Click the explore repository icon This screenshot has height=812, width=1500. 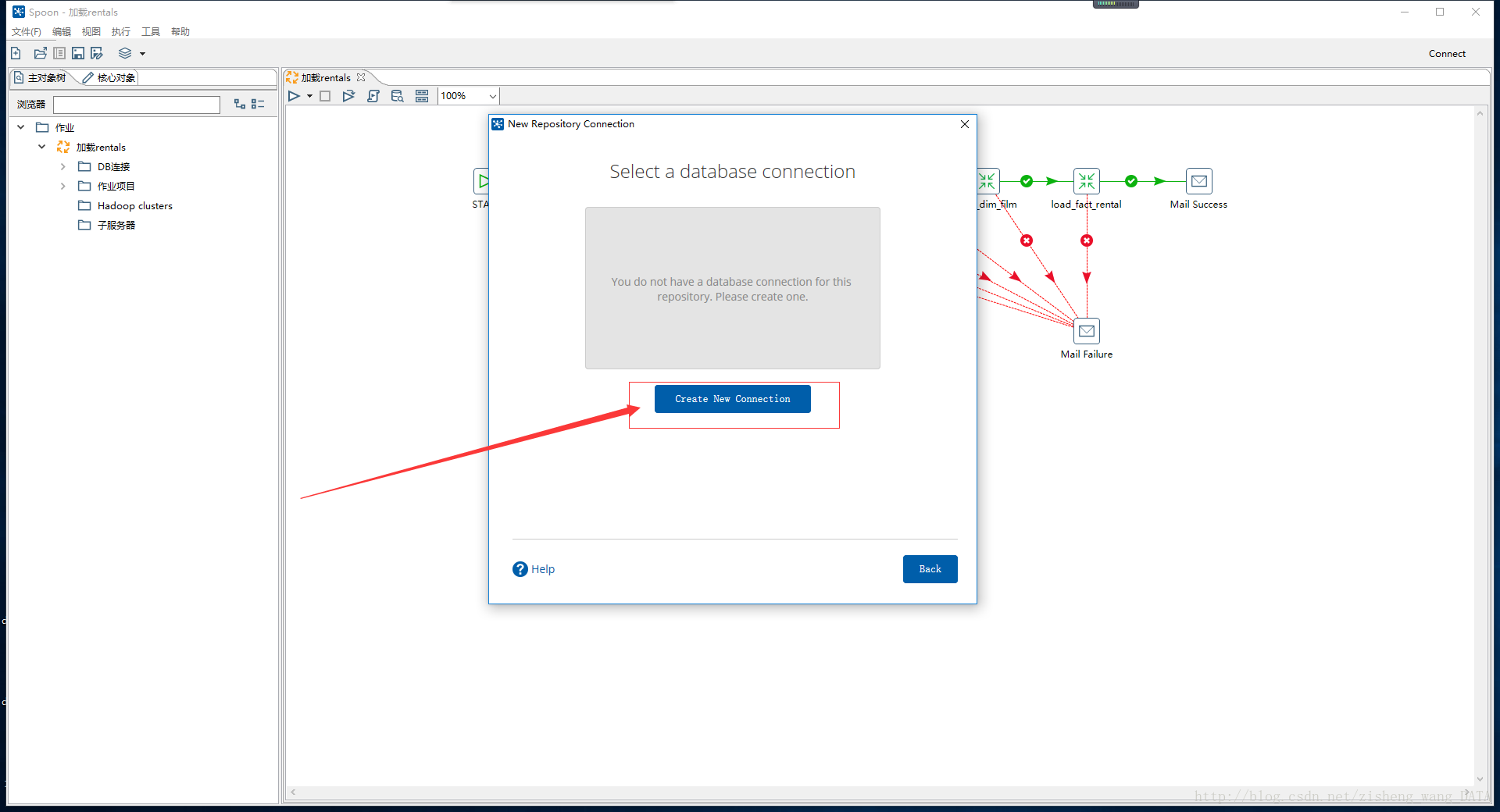pyautogui.click(x=59, y=53)
